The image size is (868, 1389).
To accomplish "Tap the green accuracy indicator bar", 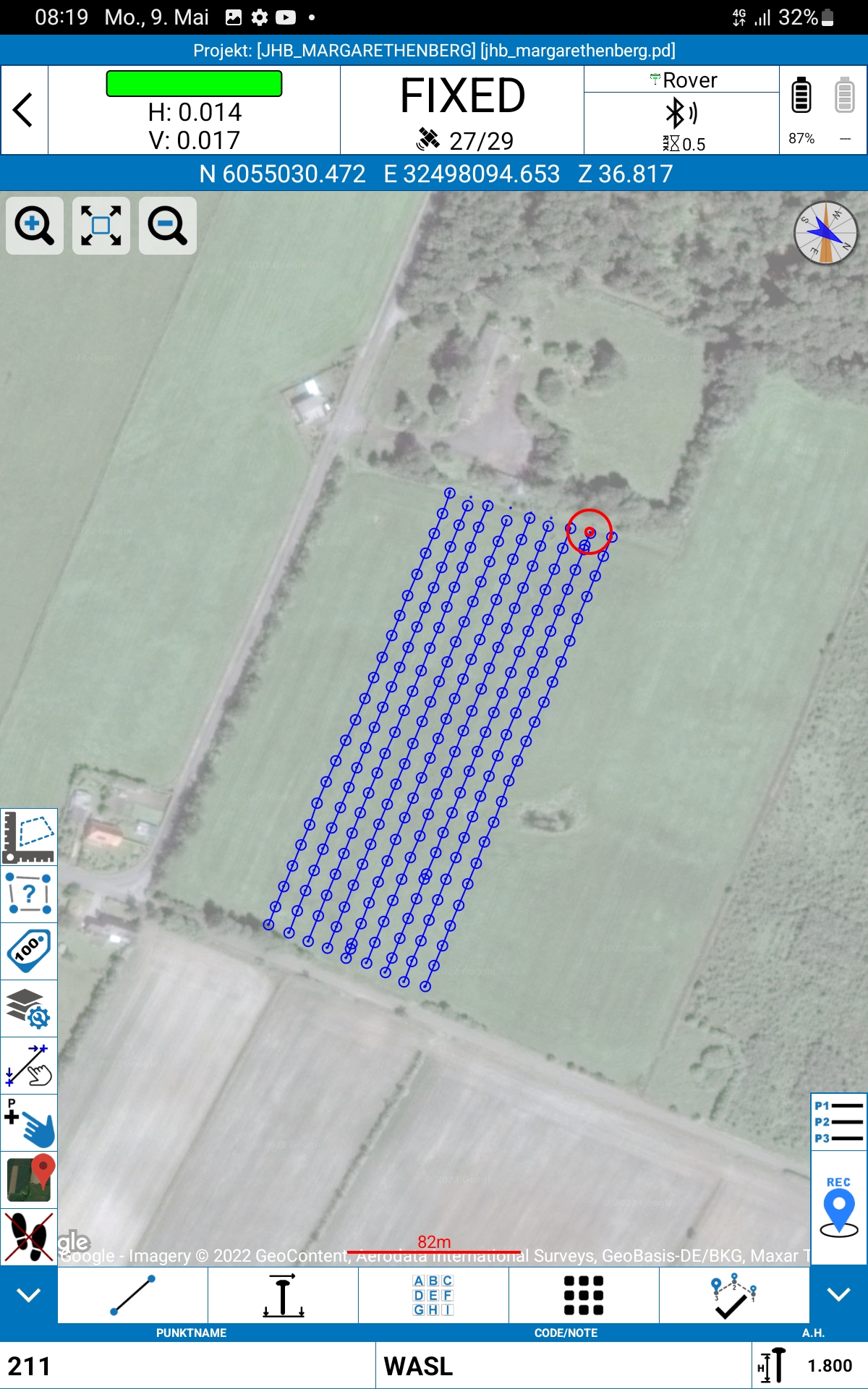I will click(194, 84).
